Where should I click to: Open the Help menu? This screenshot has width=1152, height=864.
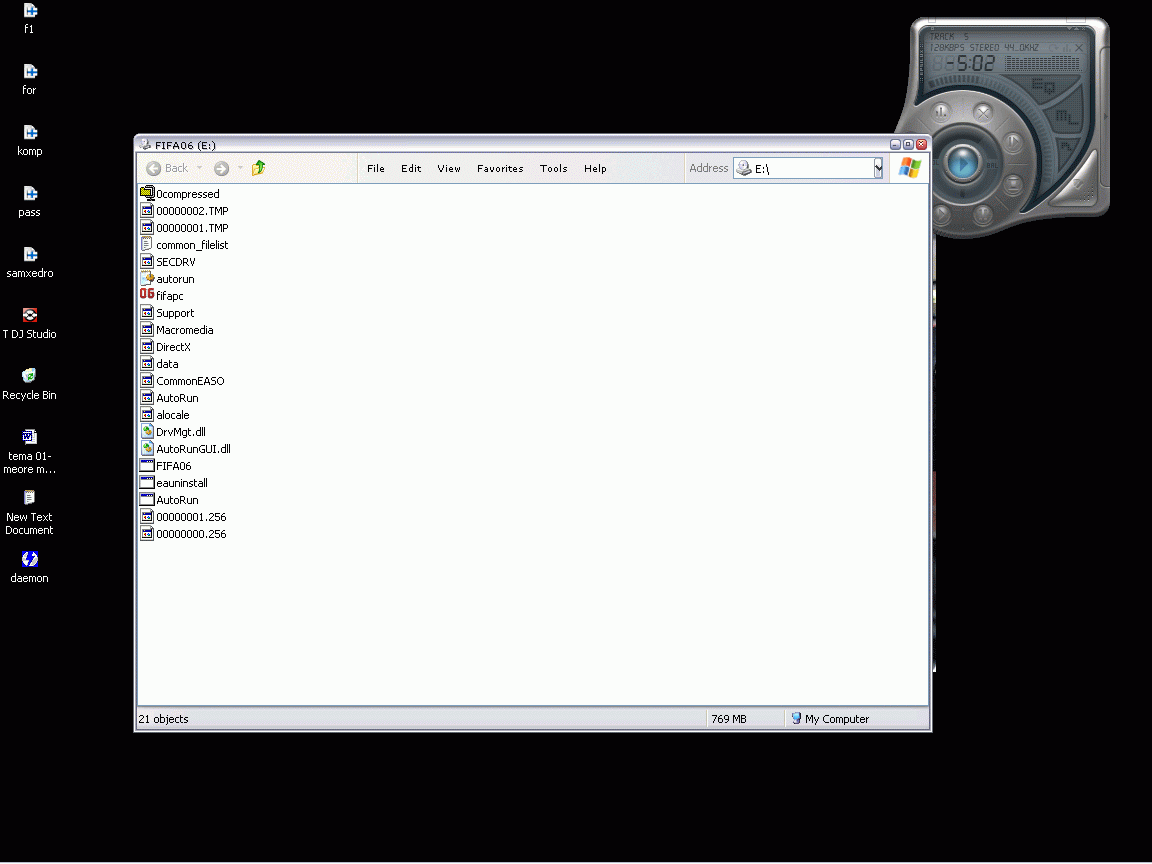596,168
